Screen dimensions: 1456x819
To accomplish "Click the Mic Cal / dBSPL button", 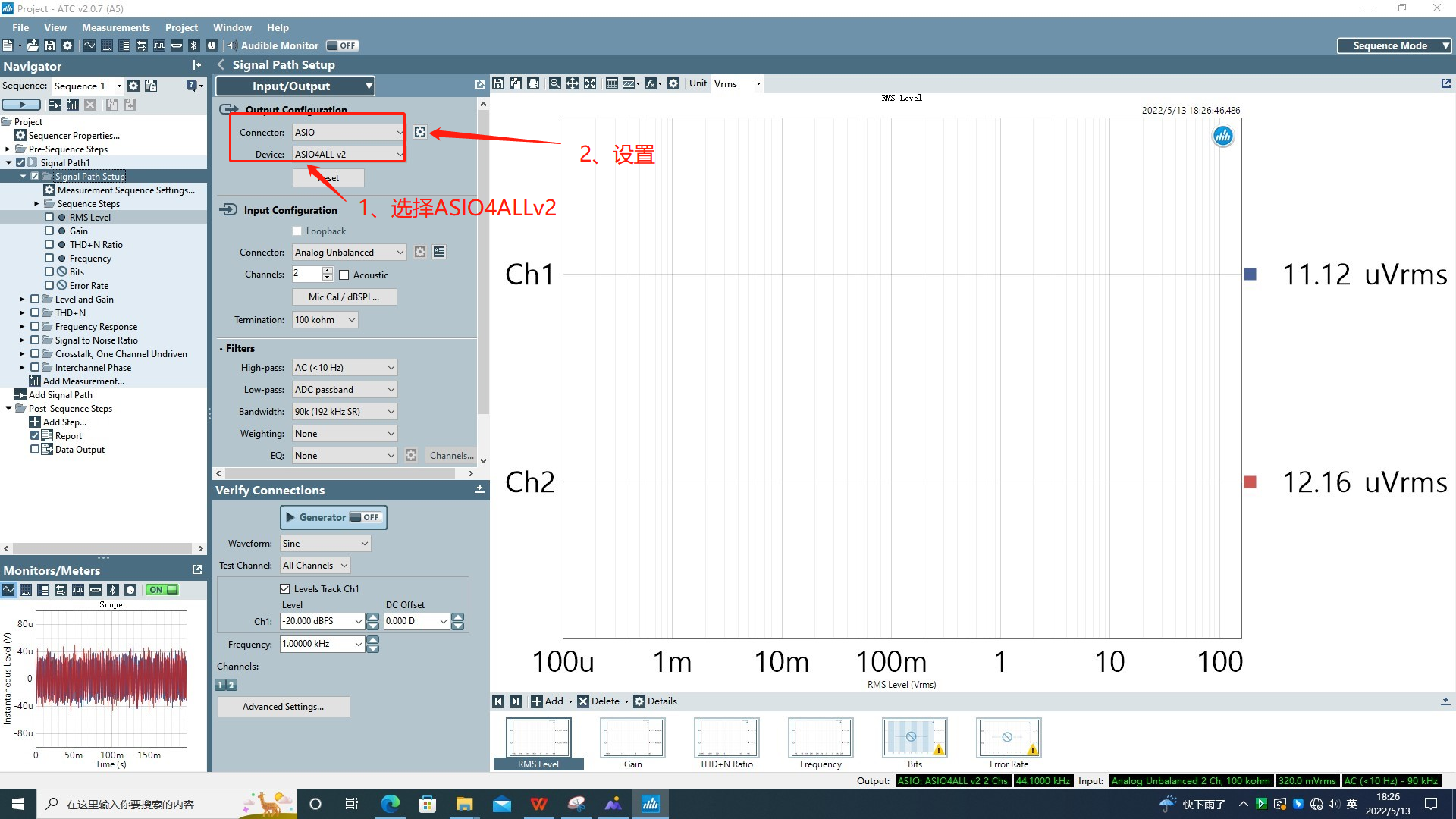I will pyautogui.click(x=344, y=297).
